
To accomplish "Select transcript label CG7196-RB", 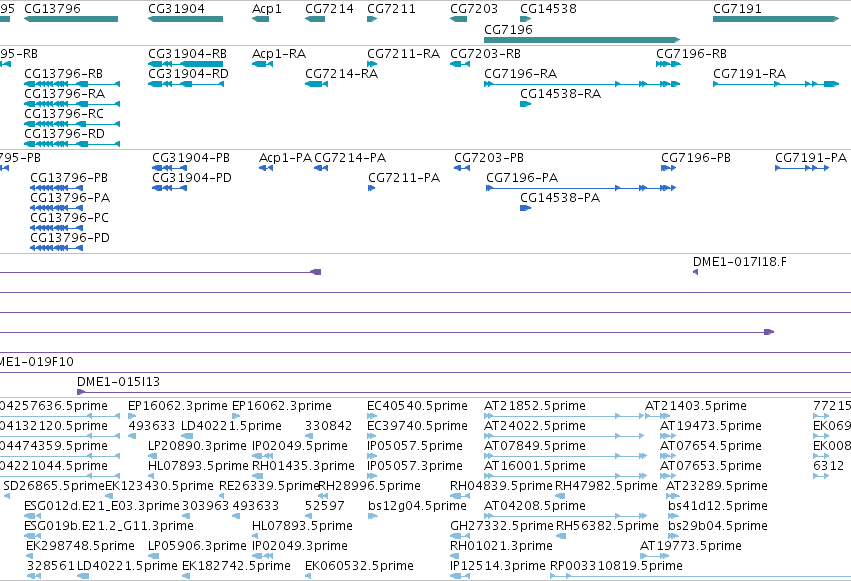I will 691,54.
